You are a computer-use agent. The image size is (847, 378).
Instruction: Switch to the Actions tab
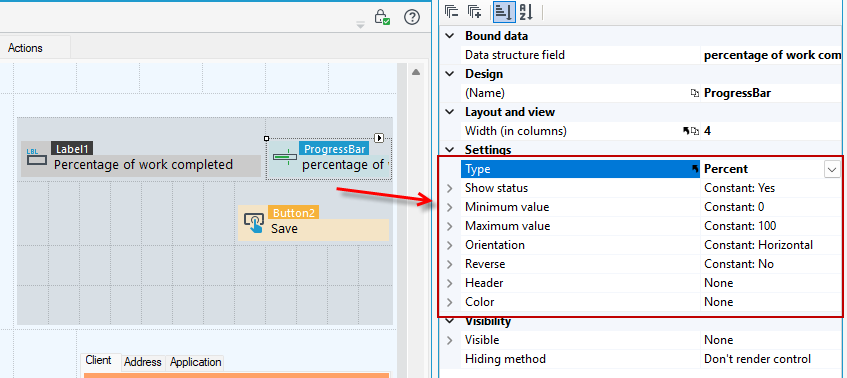(x=25, y=48)
